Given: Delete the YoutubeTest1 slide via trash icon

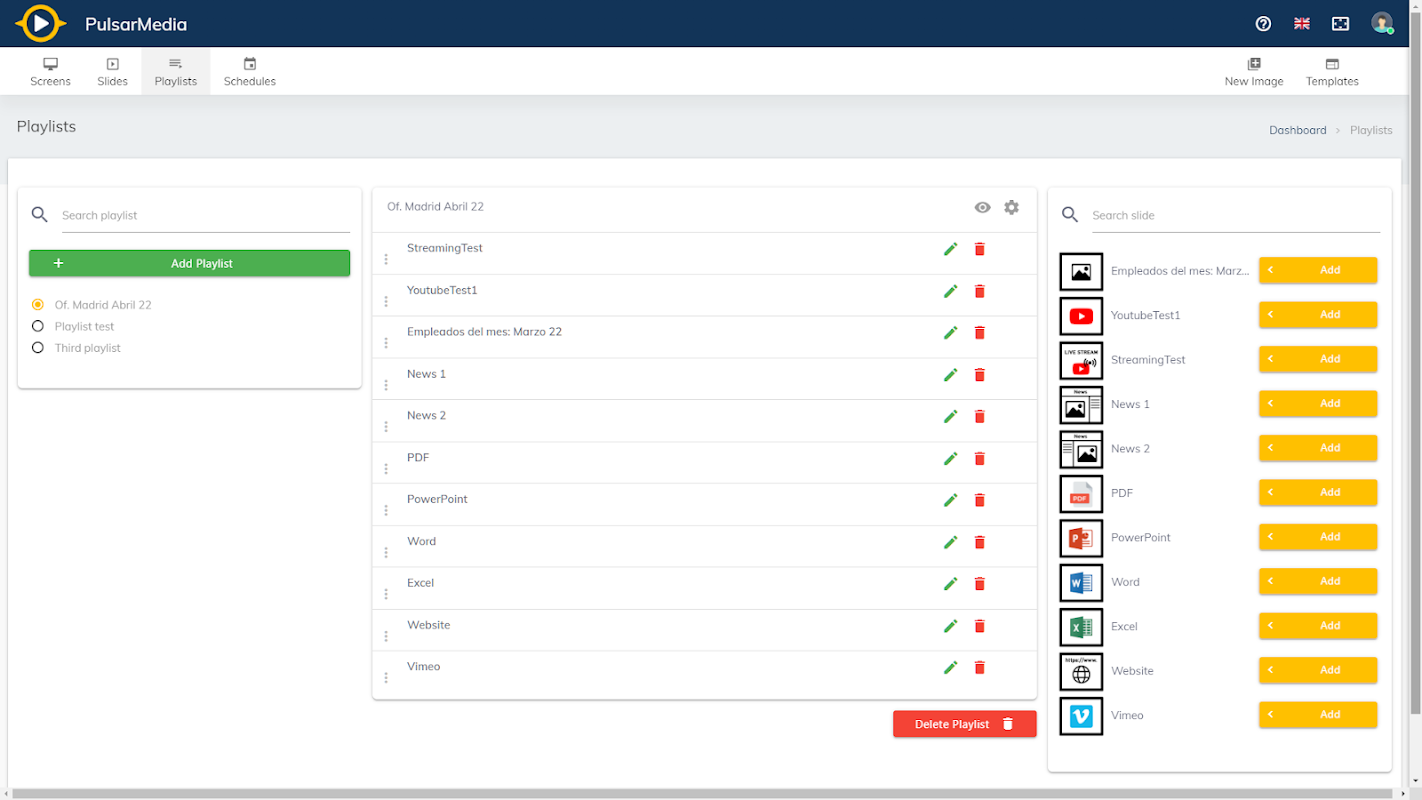Looking at the screenshot, I should pos(979,291).
